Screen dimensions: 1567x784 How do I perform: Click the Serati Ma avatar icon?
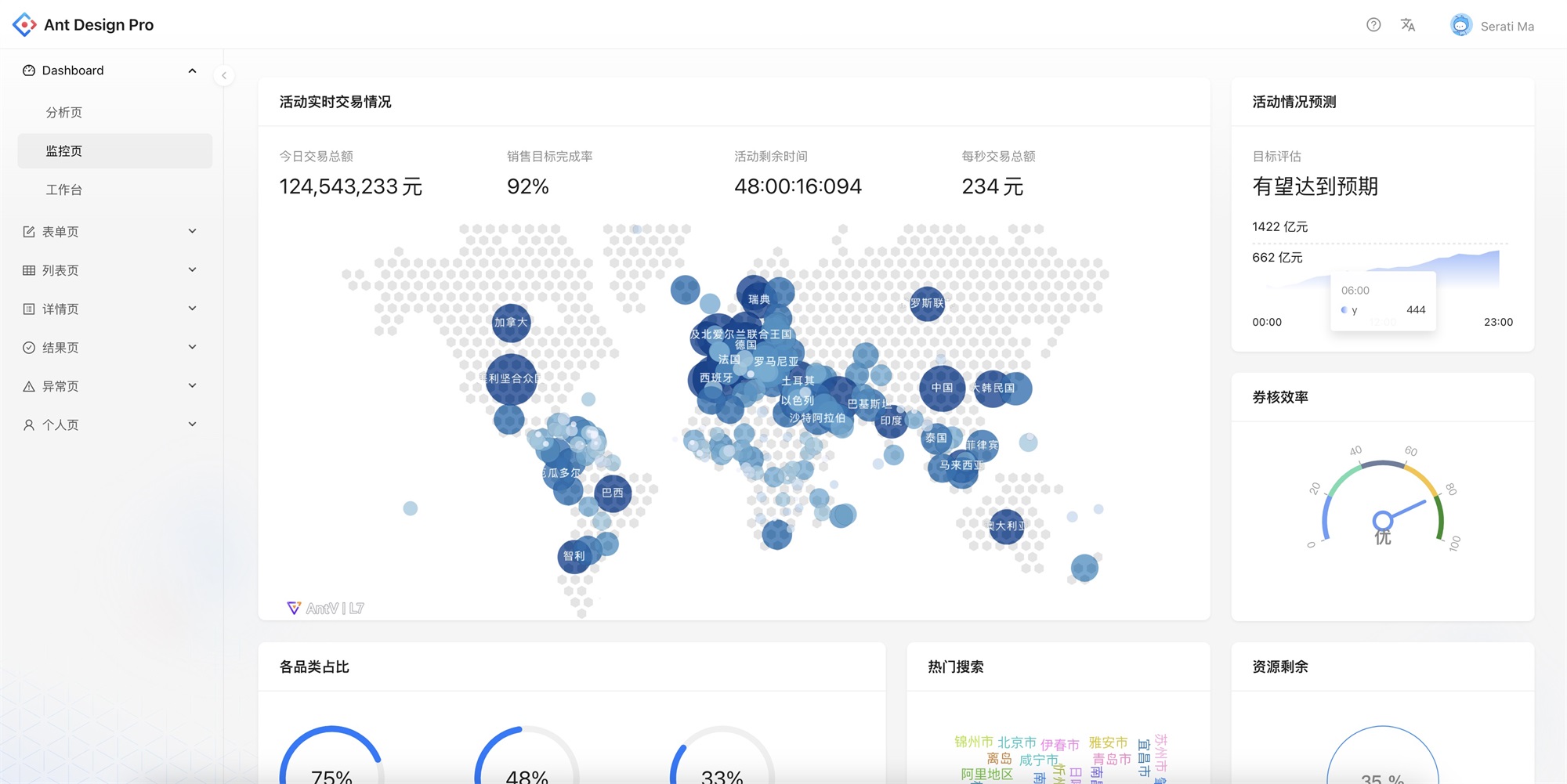1460,25
